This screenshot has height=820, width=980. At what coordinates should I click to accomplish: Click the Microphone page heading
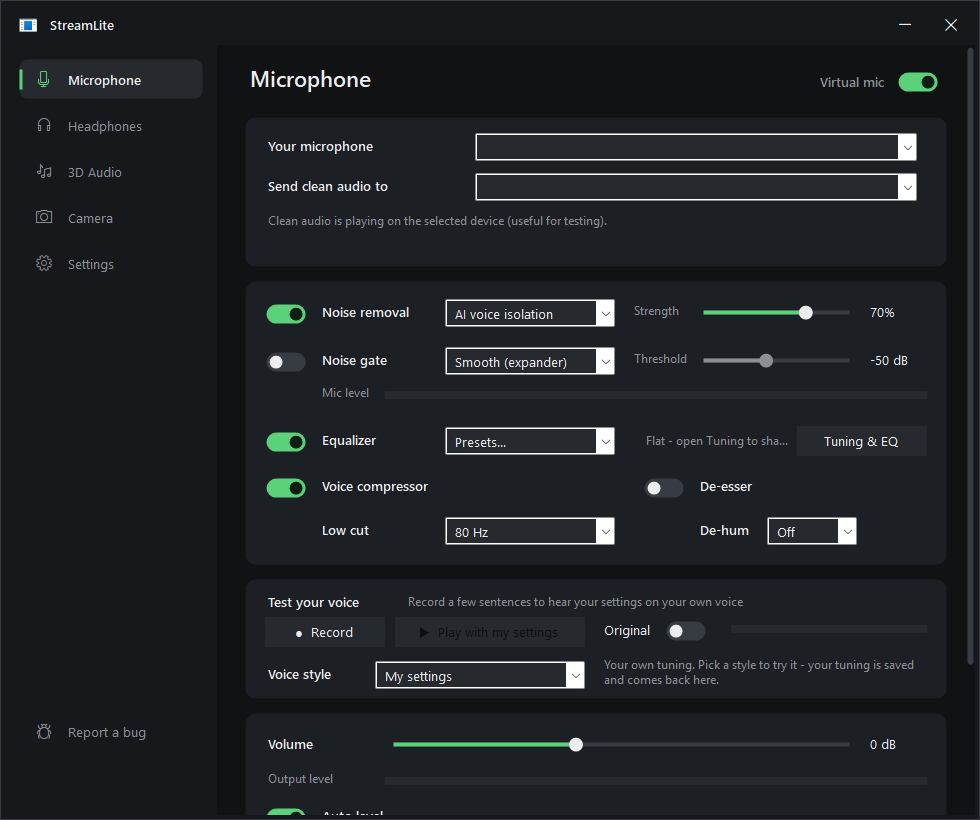tap(311, 79)
